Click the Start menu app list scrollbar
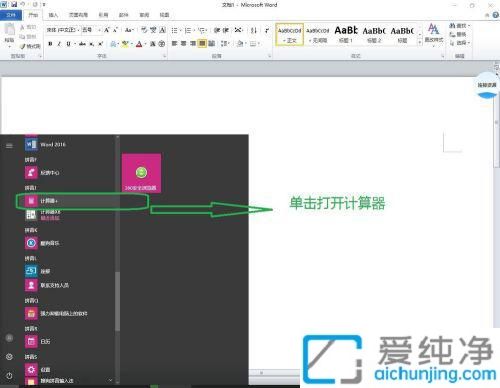The image size is (500, 388). 117,301
